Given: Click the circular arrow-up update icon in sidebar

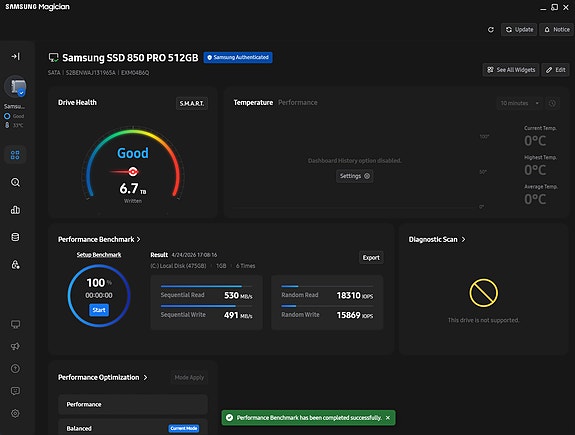Looking at the screenshot, I should point(15,369).
